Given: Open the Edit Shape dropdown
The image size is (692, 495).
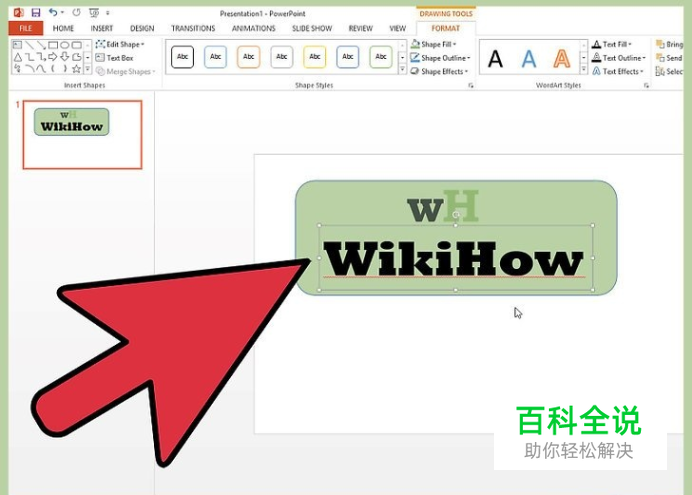Looking at the screenshot, I should 120,44.
